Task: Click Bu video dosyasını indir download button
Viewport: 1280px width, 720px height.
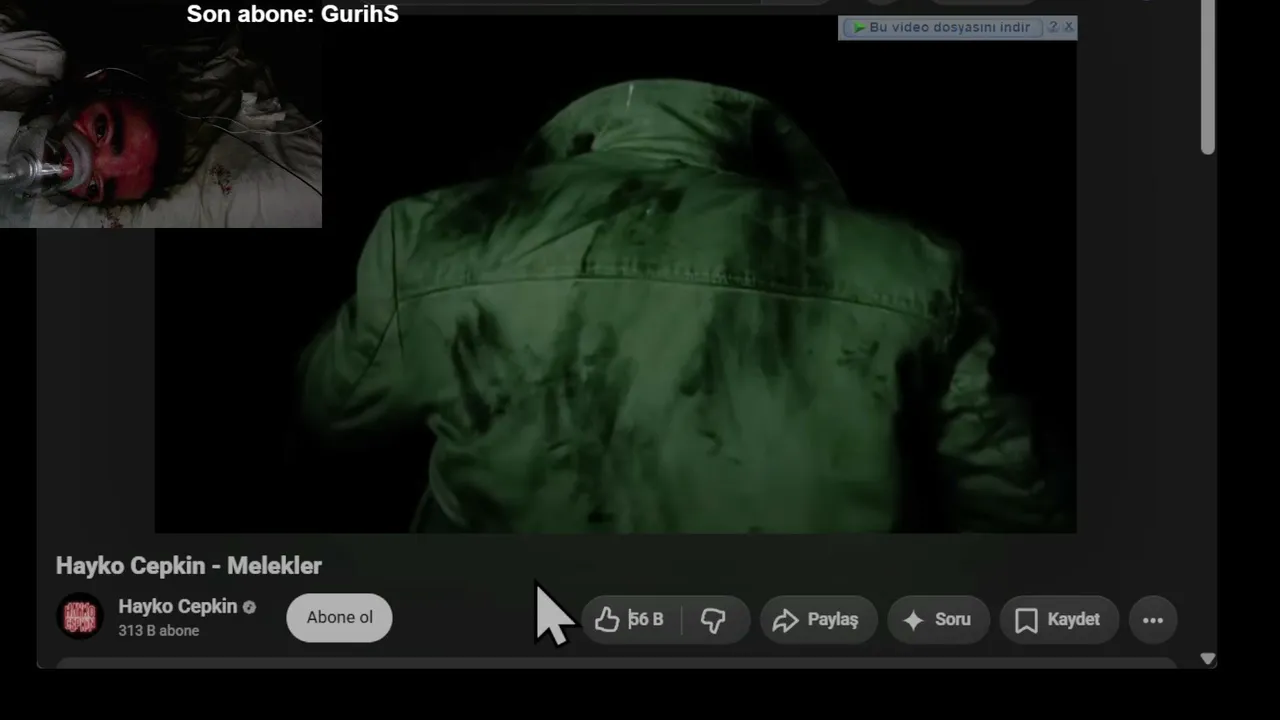Action: pyautogui.click(x=942, y=27)
